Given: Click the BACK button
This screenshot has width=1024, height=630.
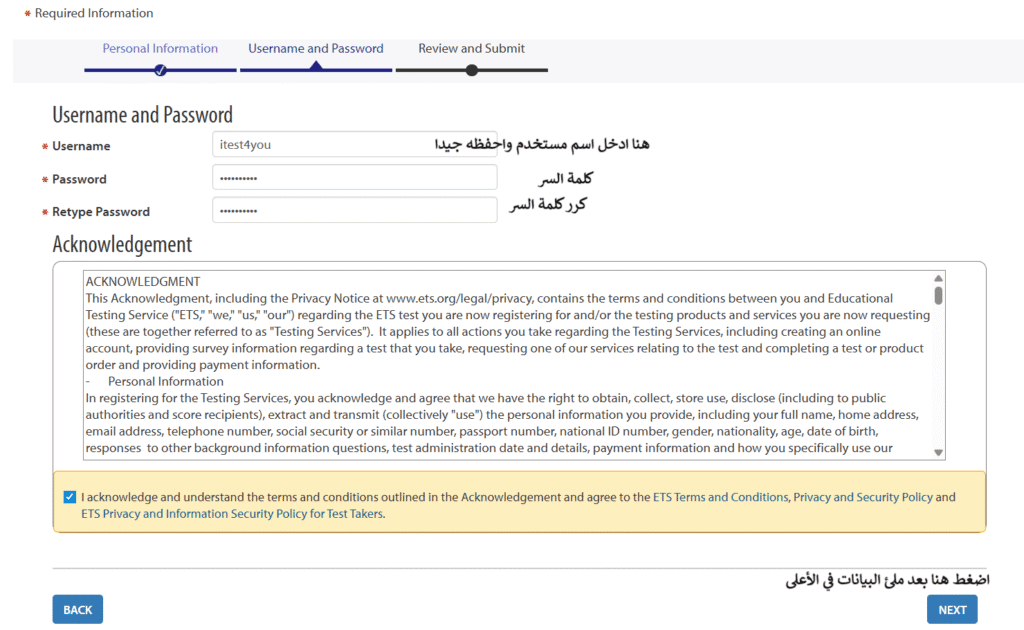Looking at the screenshot, I should click(x=78, y=609).
